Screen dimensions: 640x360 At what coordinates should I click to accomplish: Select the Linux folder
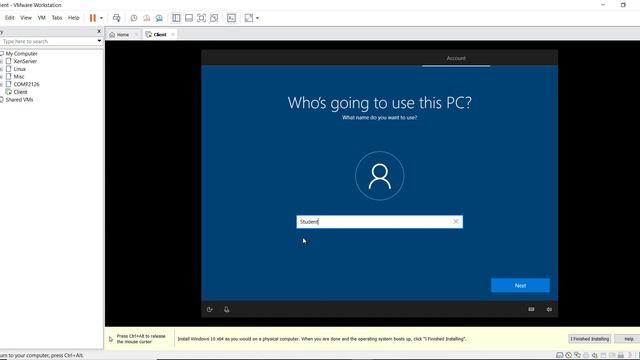pos(20,69)
